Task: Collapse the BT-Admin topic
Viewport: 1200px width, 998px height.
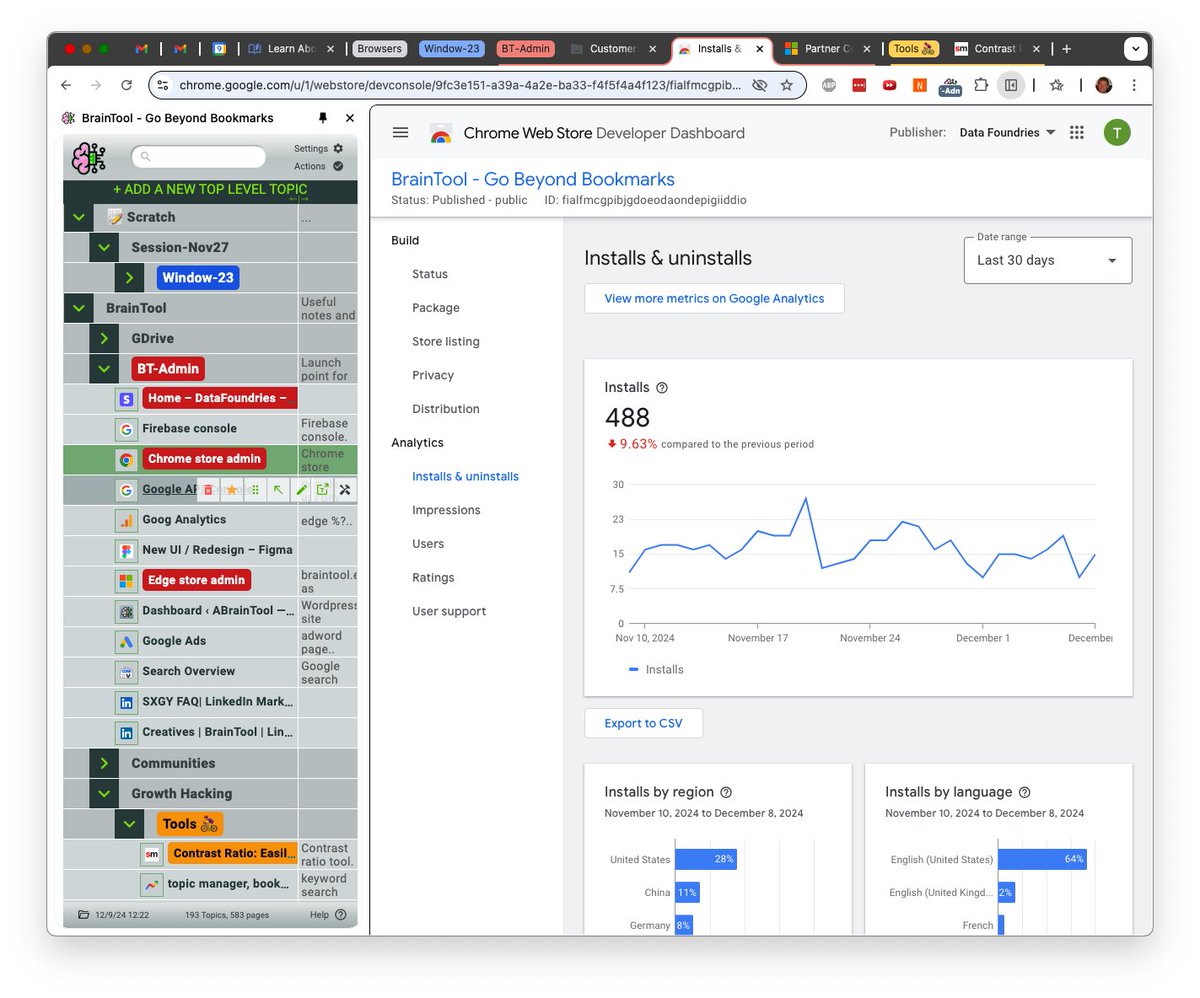Action: tap(103, 368)
